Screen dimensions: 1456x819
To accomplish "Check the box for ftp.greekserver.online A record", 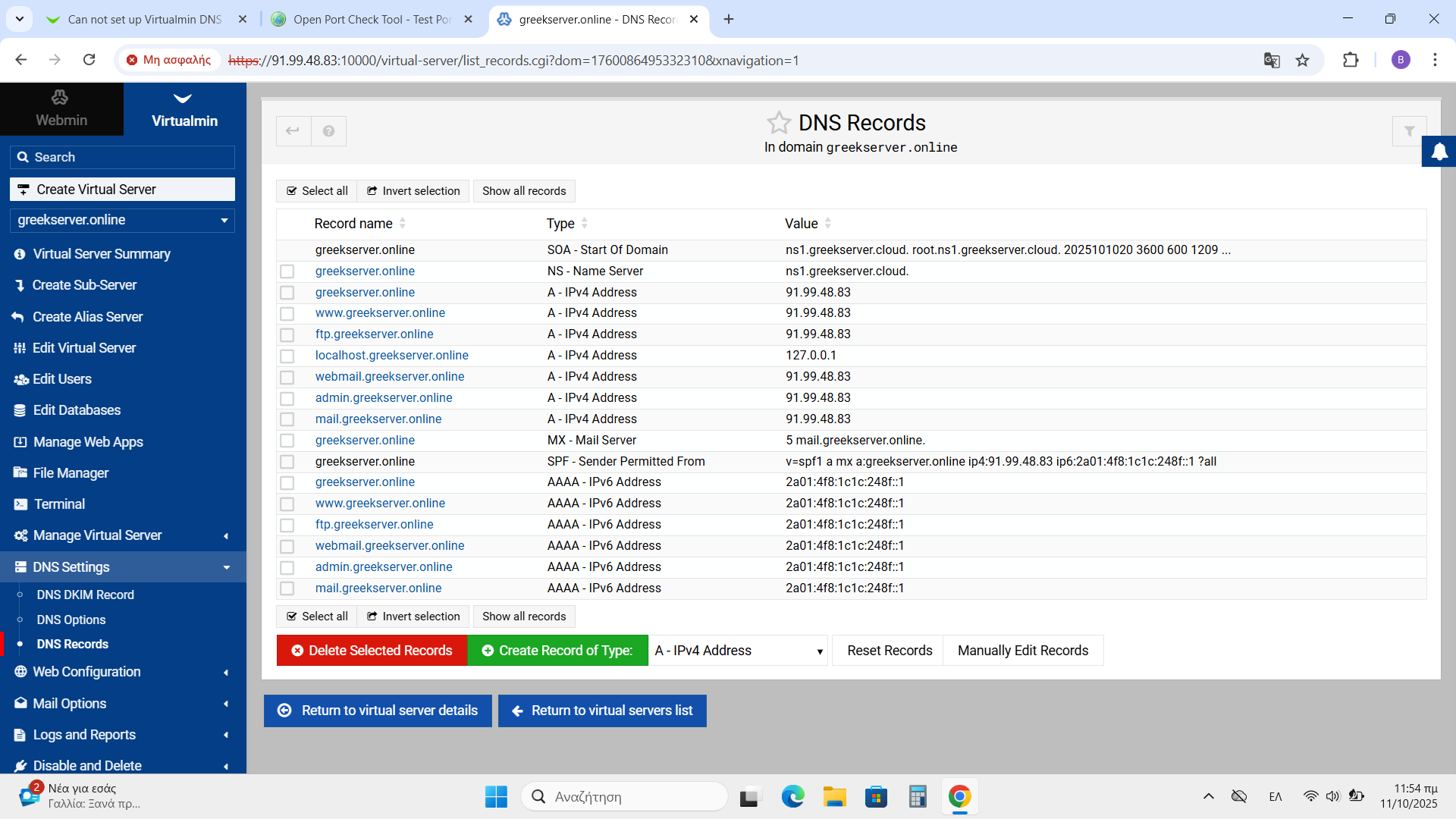I will pyautogui.click(x=287, y=334).
